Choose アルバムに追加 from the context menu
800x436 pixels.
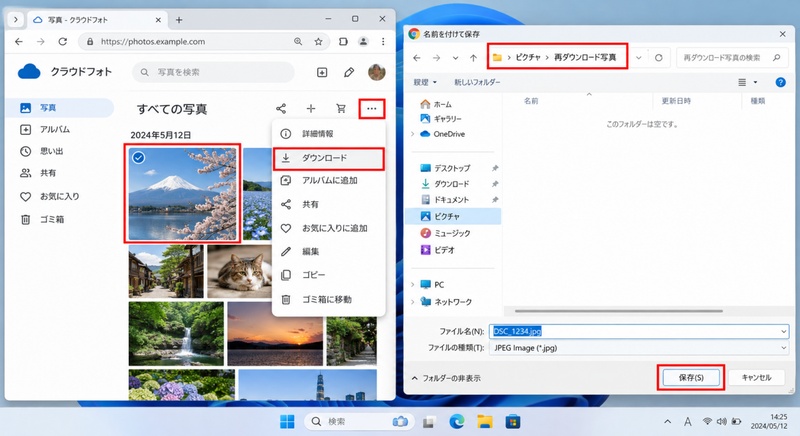[x=329, y=181]
